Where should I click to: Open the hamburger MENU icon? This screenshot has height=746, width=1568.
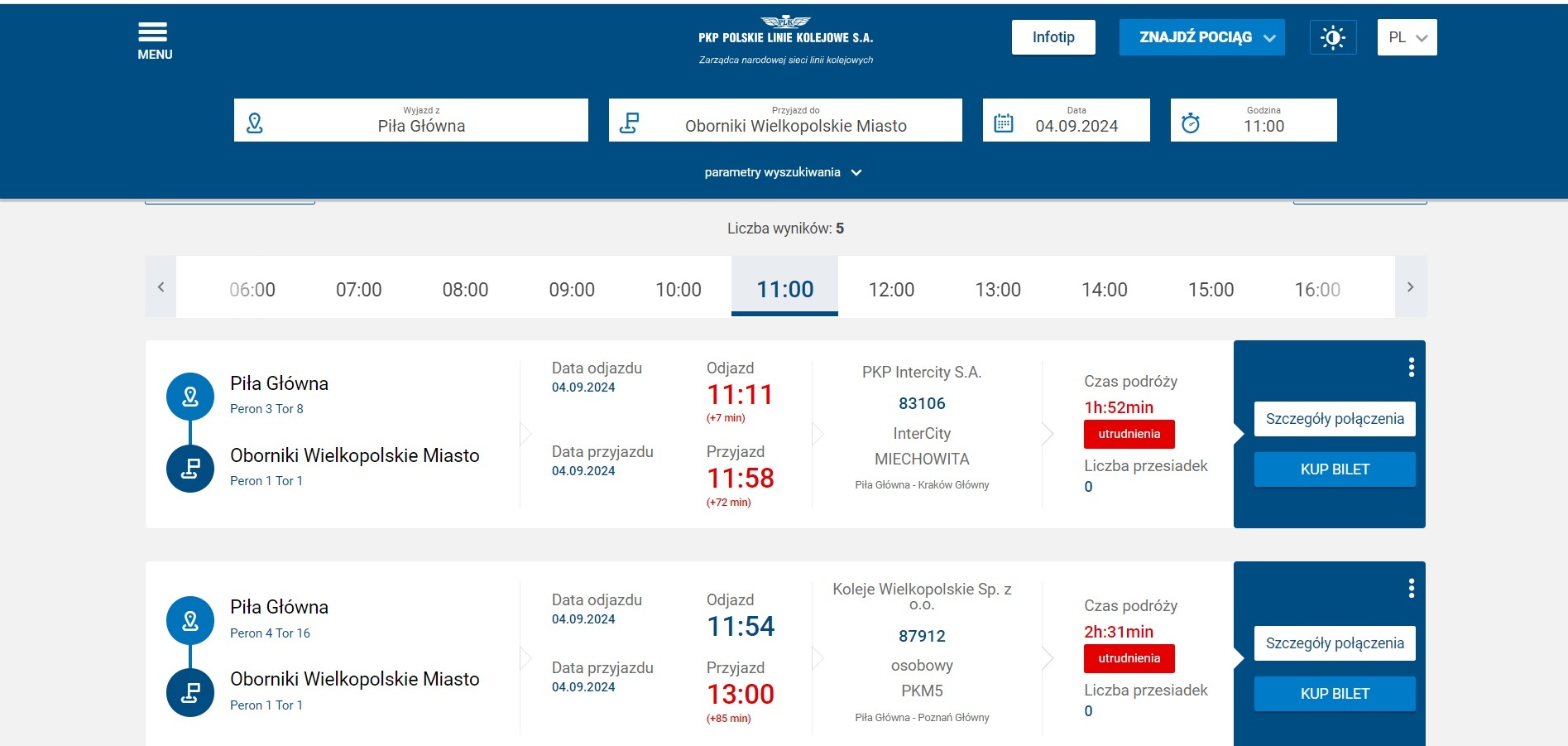click(154, 41)
